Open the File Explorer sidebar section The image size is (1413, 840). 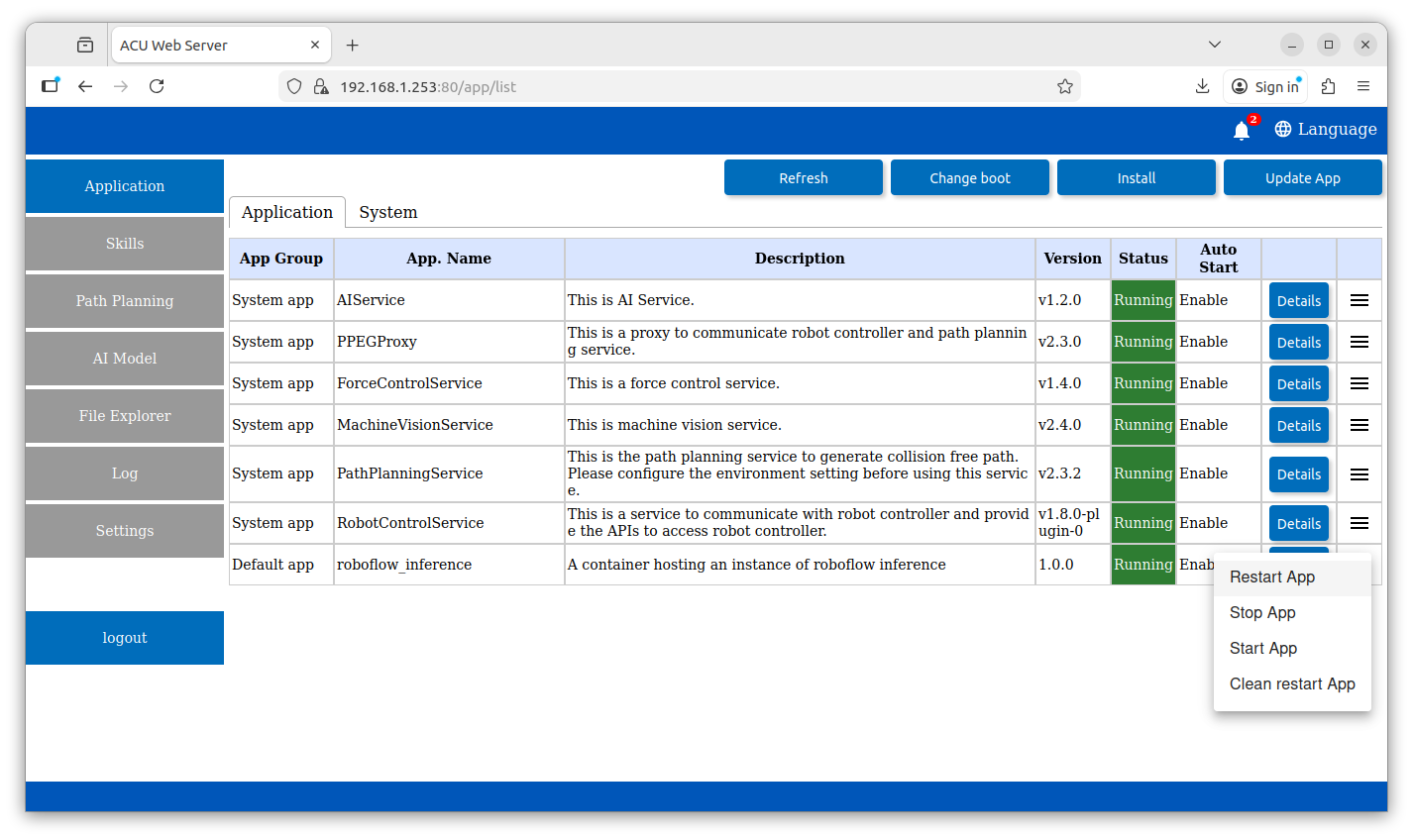tap(125, 416)
